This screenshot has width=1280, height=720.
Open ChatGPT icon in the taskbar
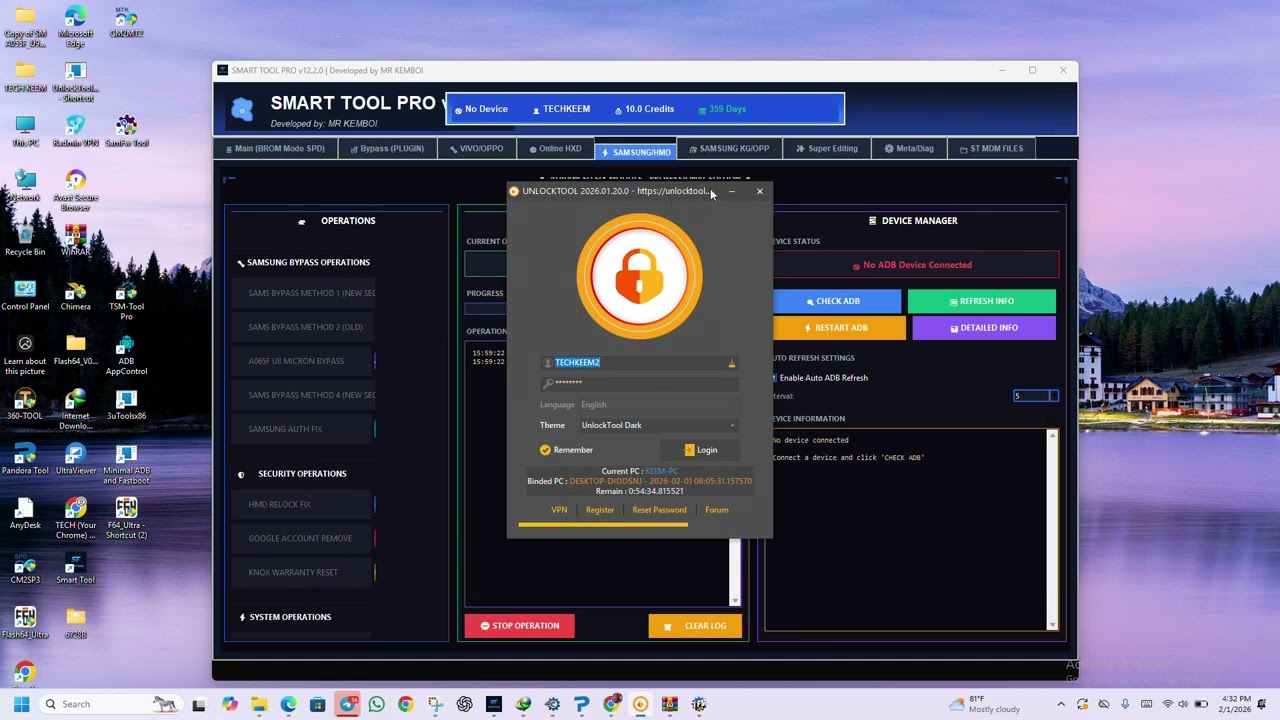464,704
